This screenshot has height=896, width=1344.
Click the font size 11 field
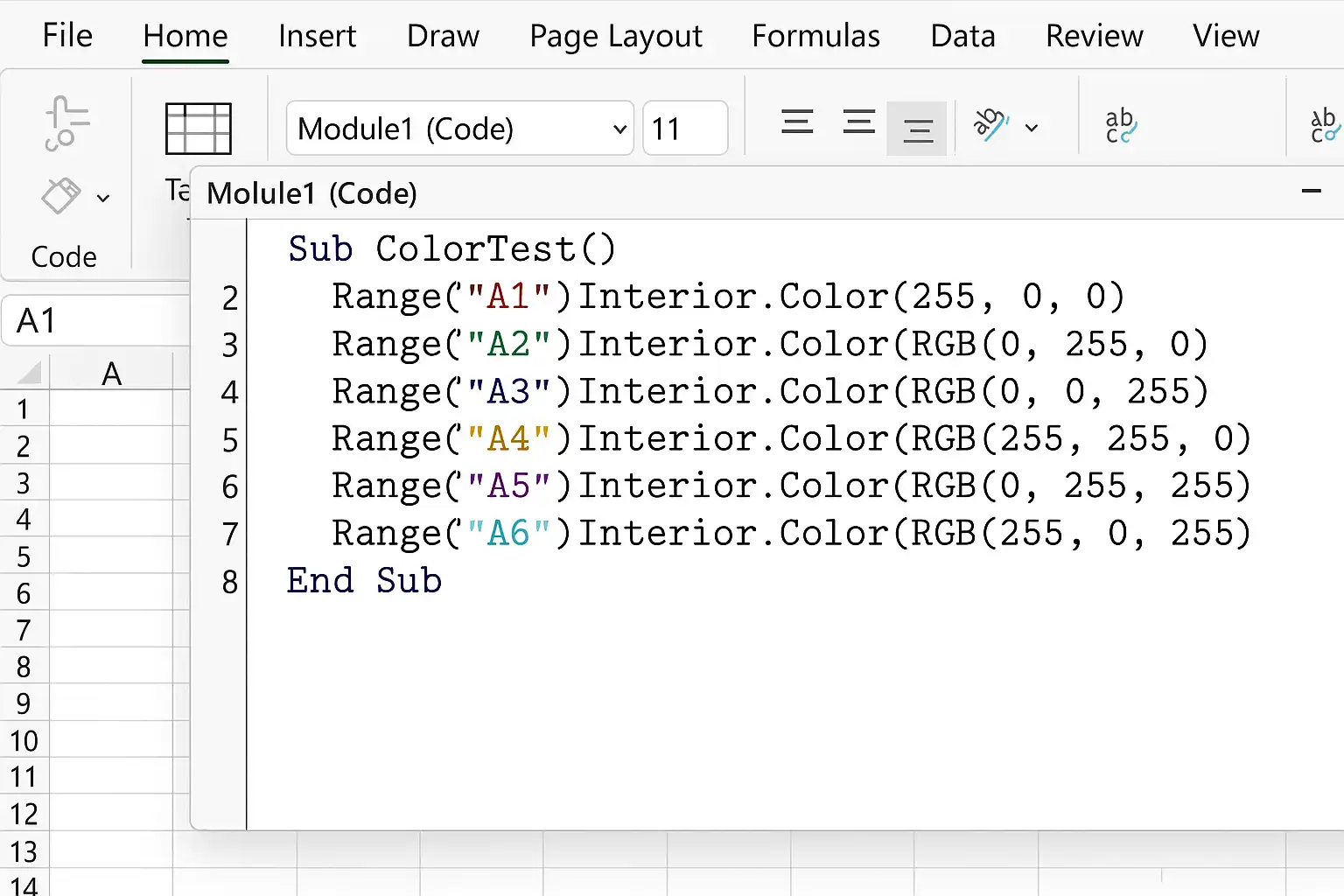click(x=685, y=129)
